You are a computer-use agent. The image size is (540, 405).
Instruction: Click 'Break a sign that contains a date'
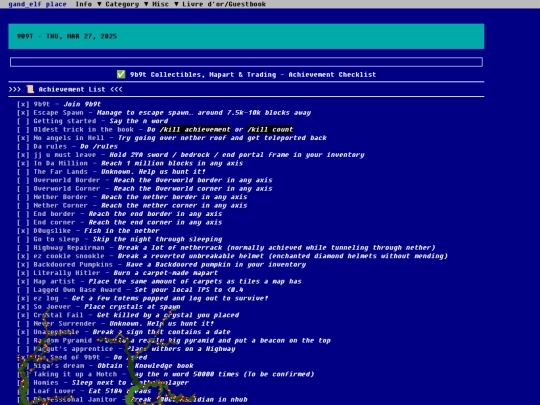[x=162, y=332]
